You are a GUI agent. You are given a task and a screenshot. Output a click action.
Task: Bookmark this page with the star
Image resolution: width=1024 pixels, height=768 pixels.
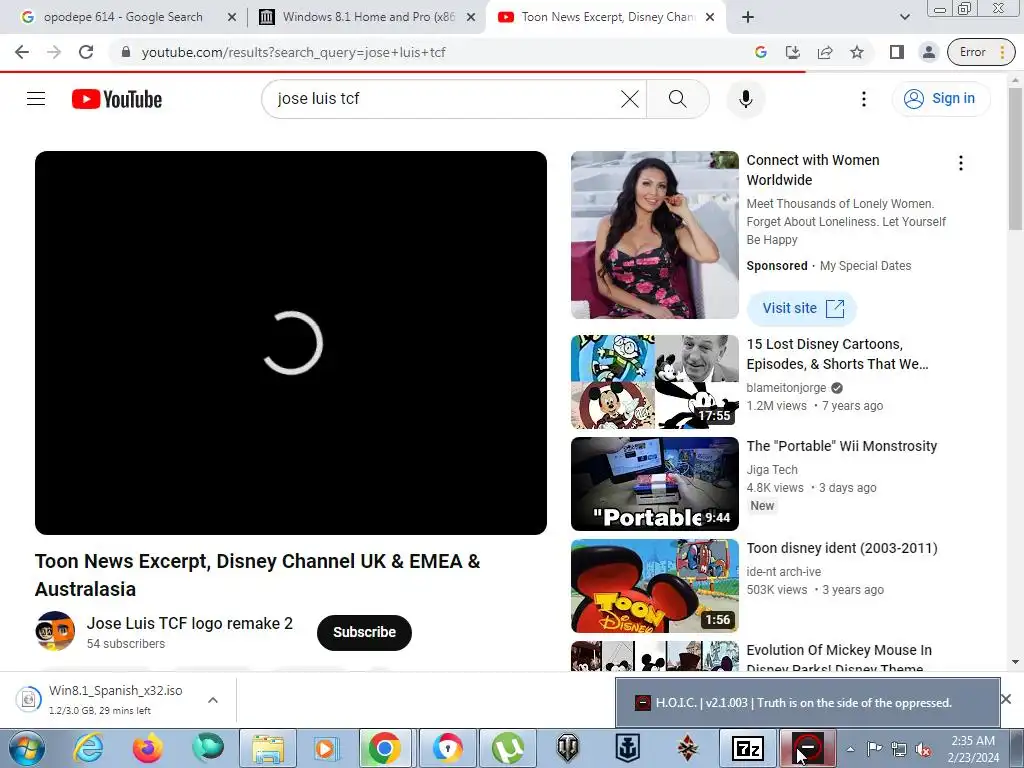(x=857, y=52)
